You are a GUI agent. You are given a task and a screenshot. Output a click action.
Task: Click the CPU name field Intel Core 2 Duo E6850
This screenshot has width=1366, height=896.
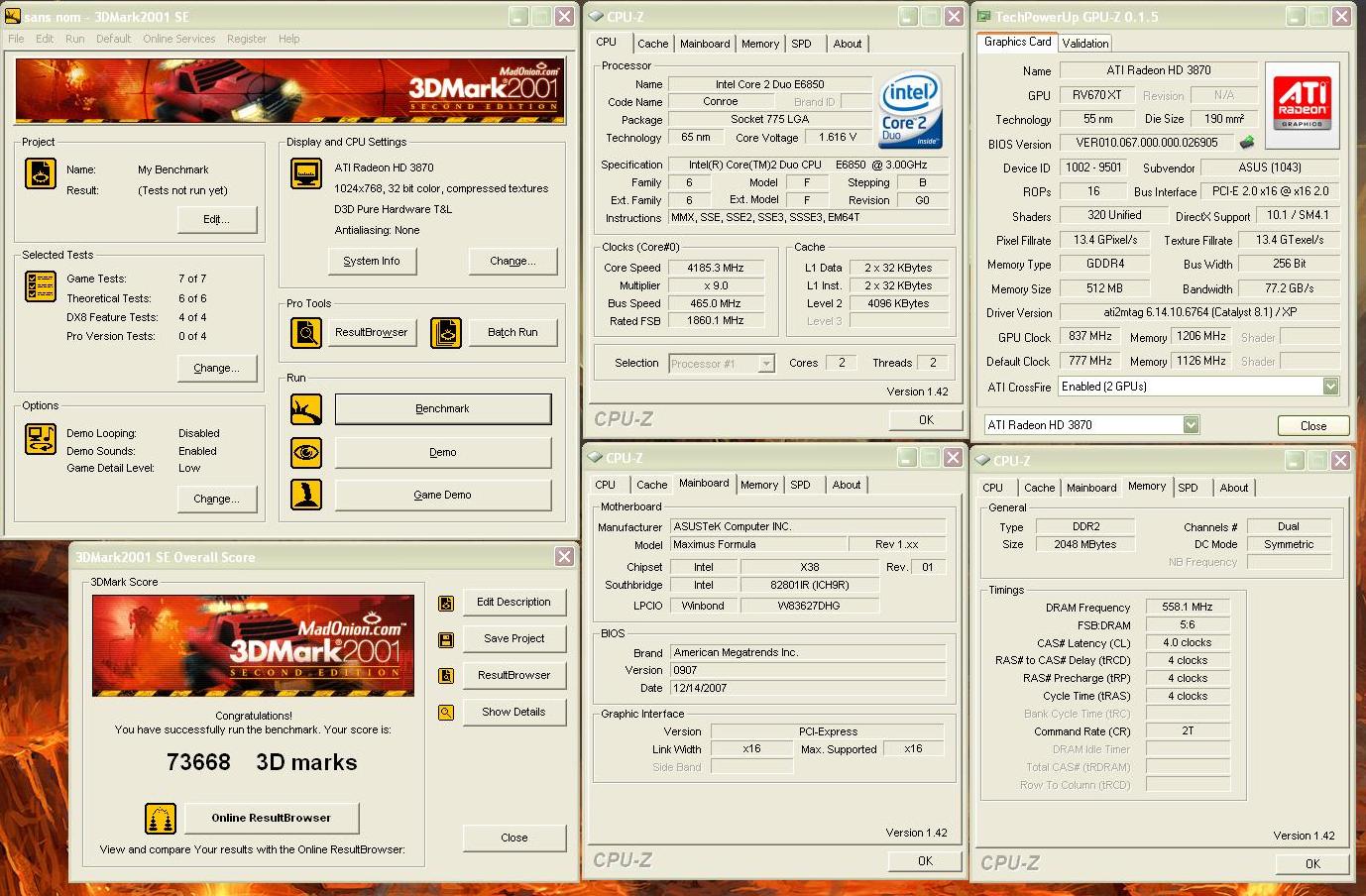pos(769,84)
